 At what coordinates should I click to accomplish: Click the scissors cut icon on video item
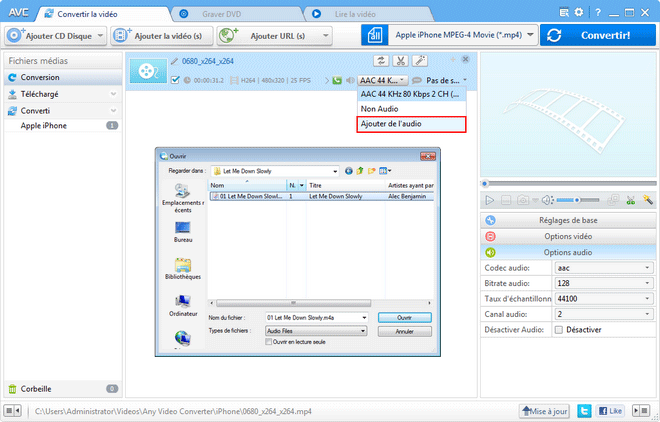click(x=398, y=61)
